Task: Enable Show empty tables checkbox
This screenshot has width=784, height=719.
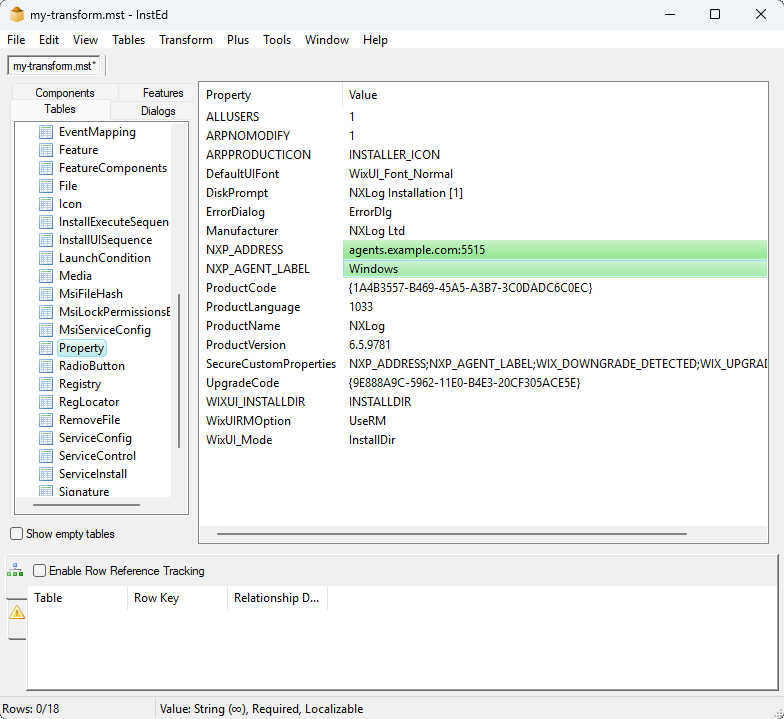Action: tap(17, 534)
